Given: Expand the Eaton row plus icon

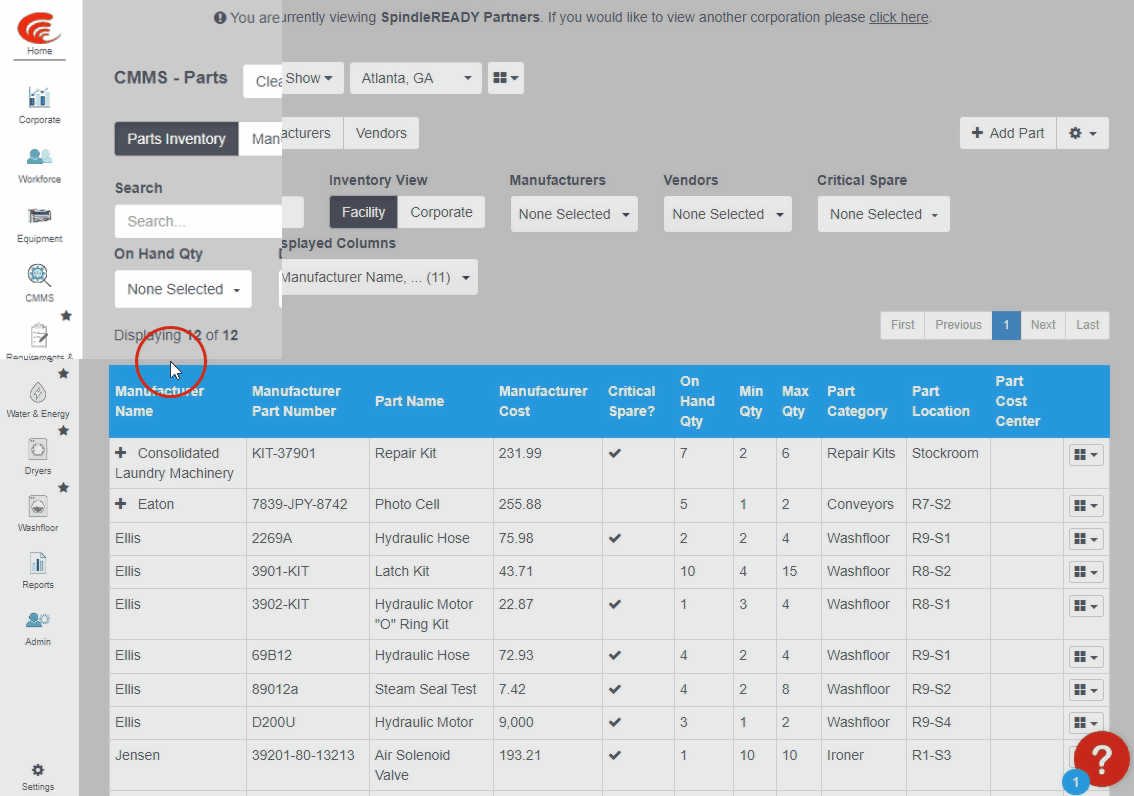Looking at the screenshot, I should click(121, 504).
